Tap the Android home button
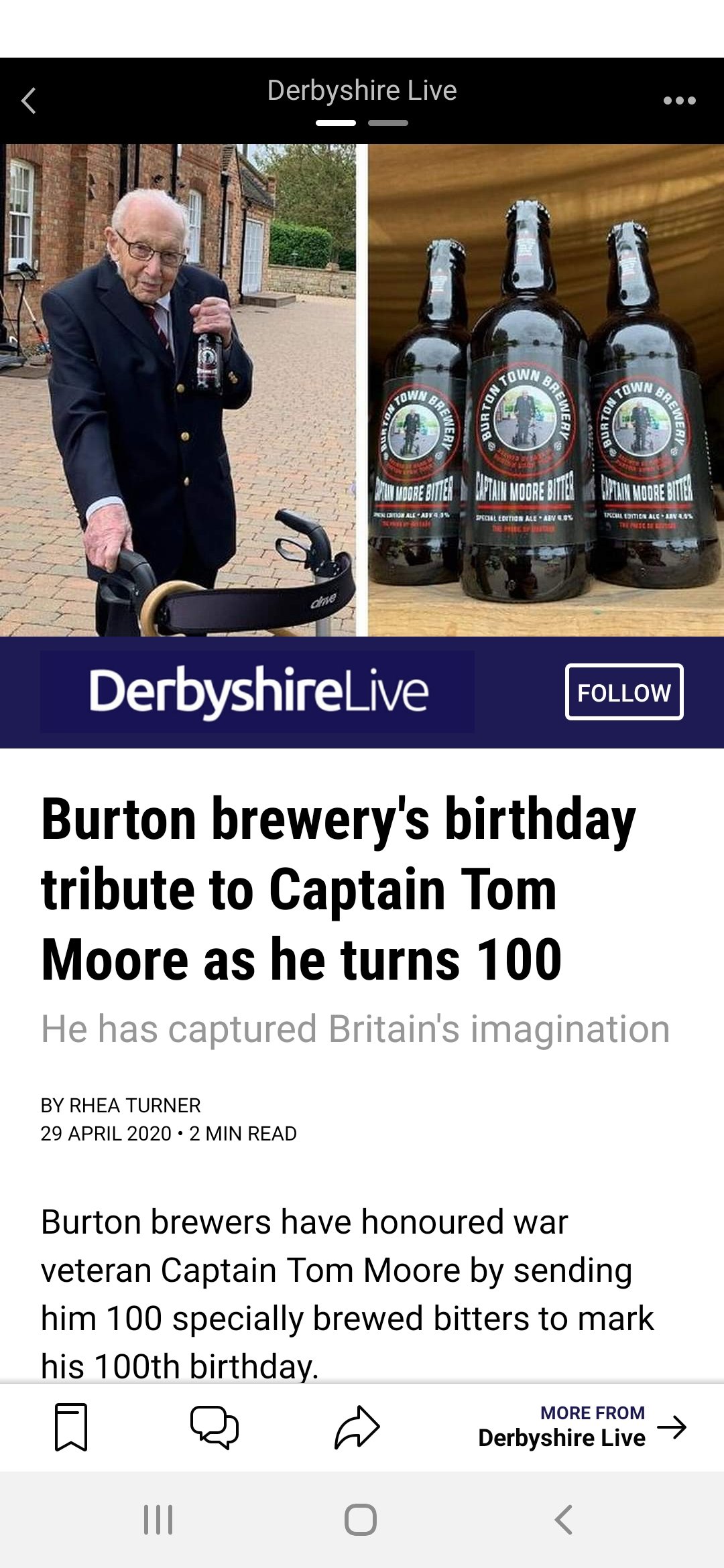 click(x=361, y=1520)
